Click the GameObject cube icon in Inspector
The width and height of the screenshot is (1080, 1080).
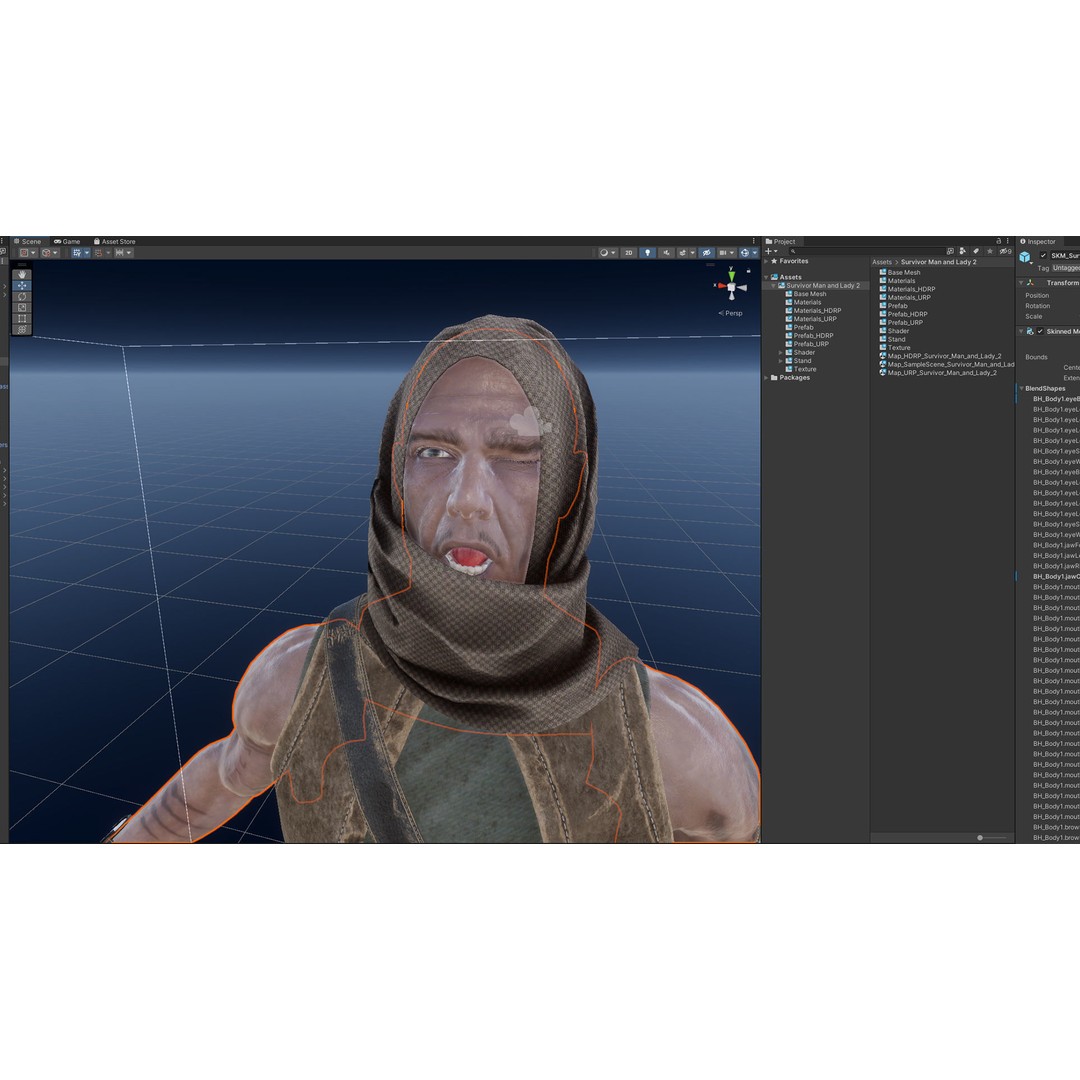pyautogui.click(x=1025, y=257)
